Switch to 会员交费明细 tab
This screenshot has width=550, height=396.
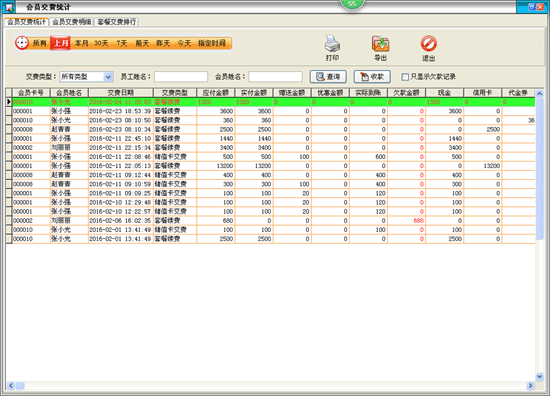pos(72,22)
